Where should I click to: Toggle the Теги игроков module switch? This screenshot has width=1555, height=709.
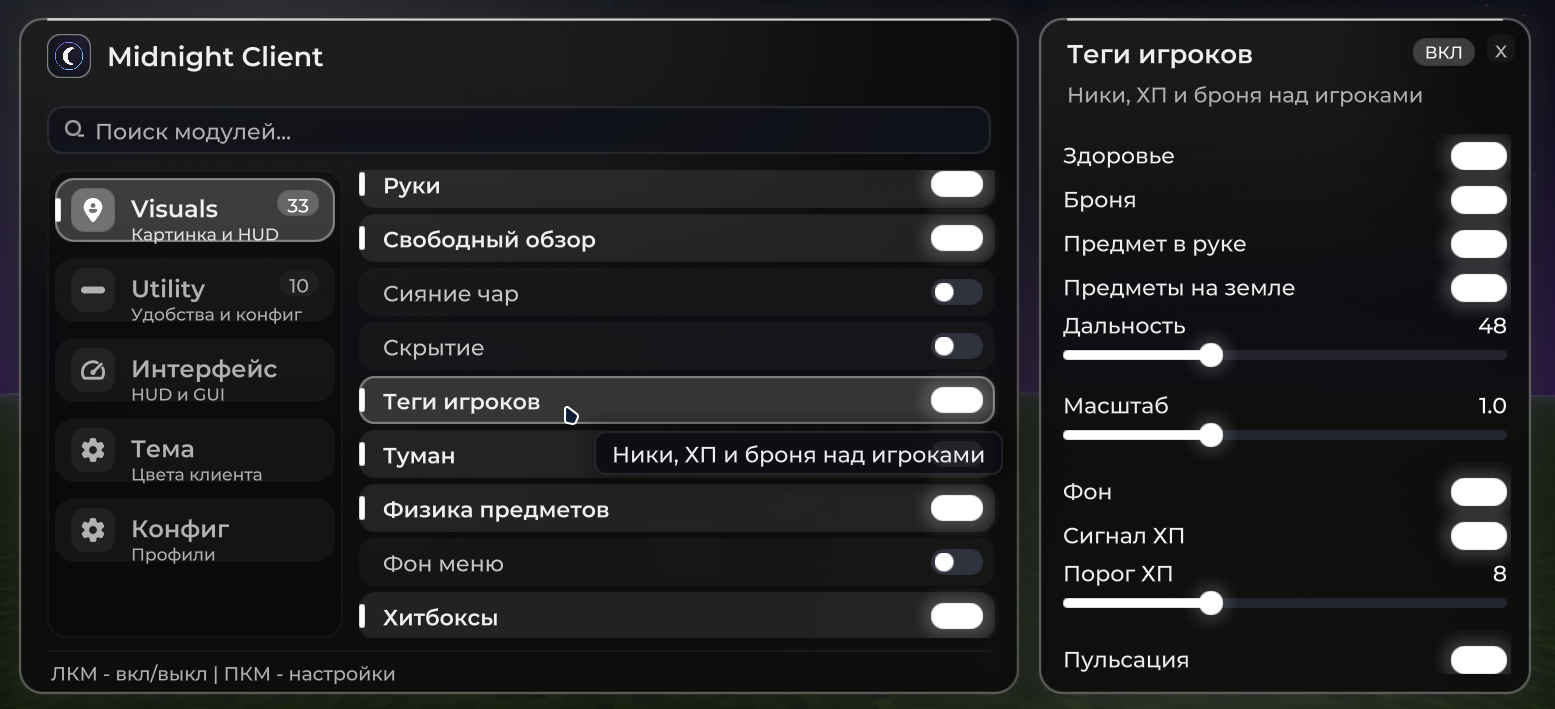[957, 400]
